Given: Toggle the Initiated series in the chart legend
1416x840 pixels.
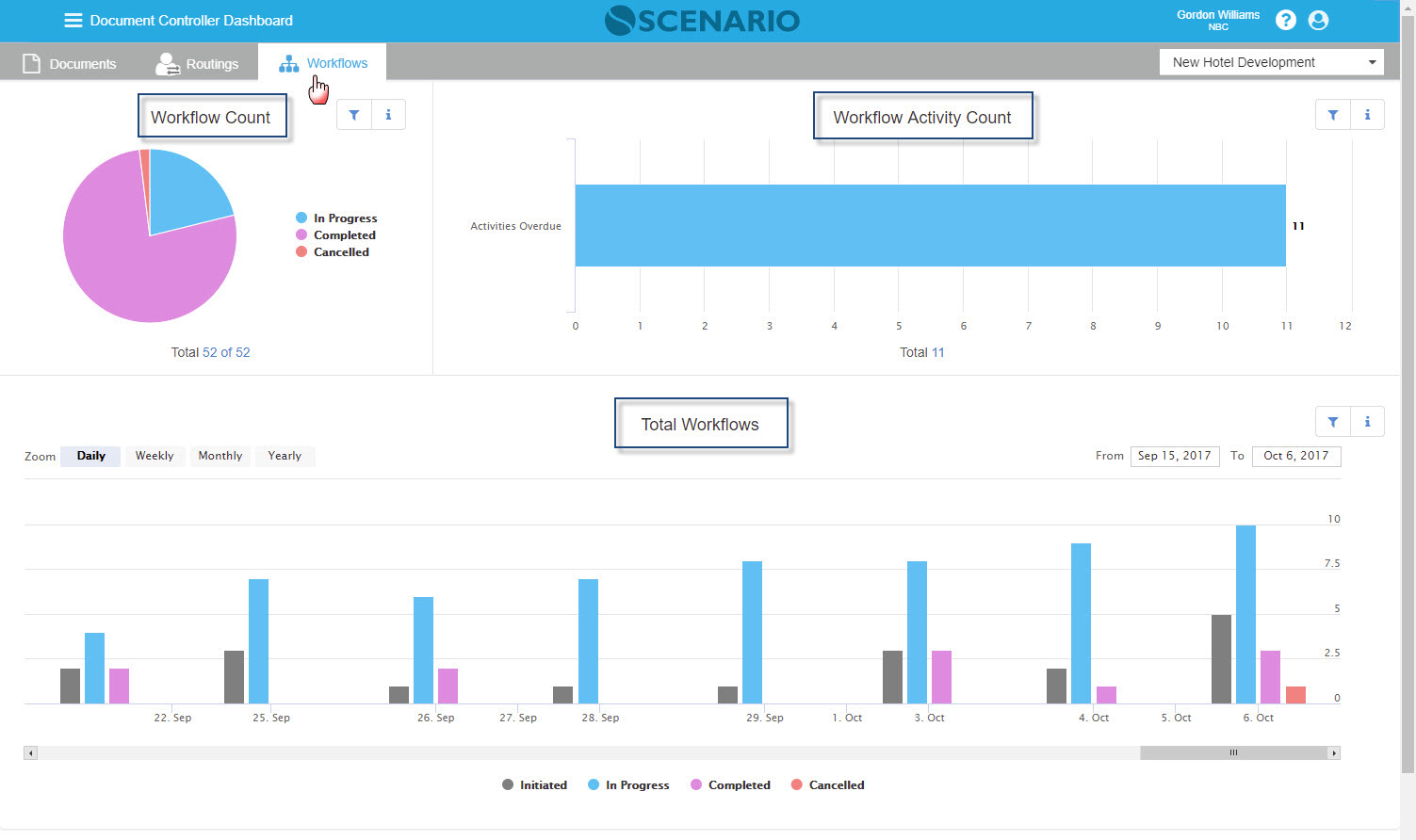Looking at the screenshot, I should (534, 785).
